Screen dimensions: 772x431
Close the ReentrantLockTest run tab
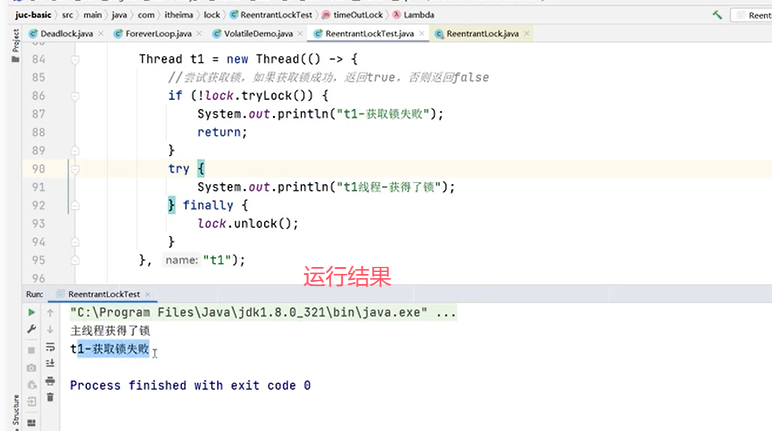point(148,295)
